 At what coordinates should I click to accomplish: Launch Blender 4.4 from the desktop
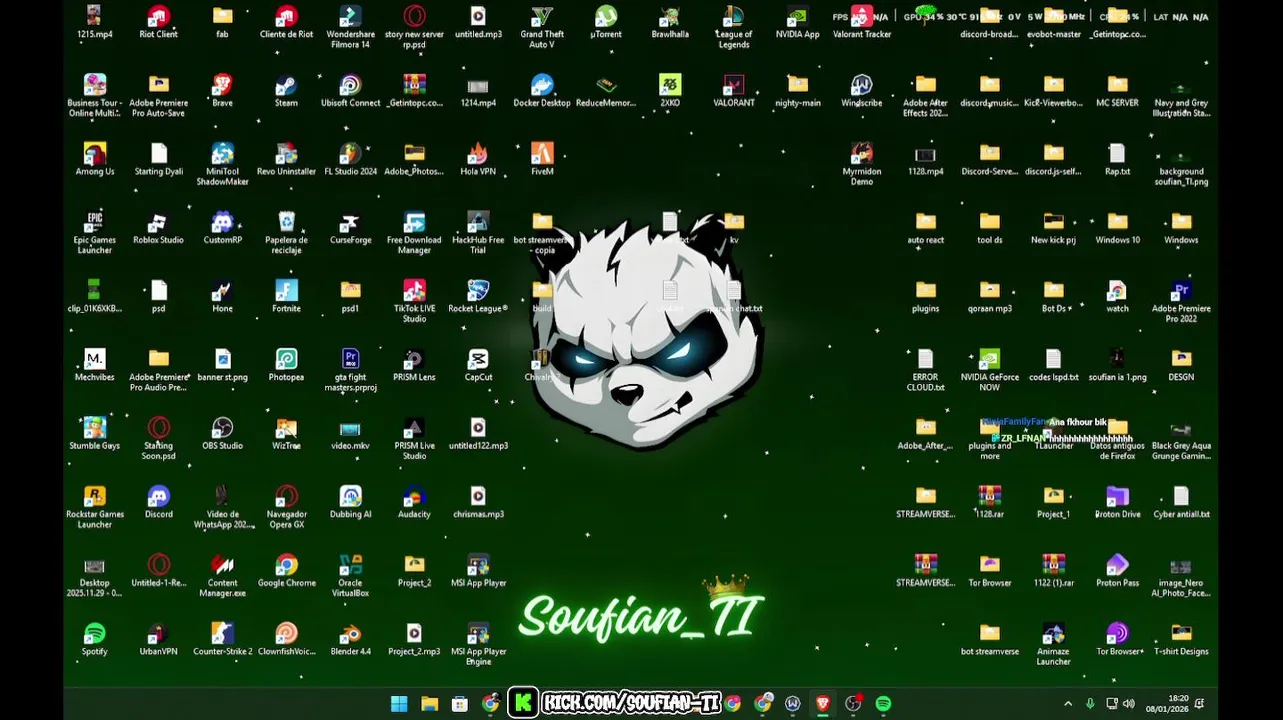coord(350,639)
